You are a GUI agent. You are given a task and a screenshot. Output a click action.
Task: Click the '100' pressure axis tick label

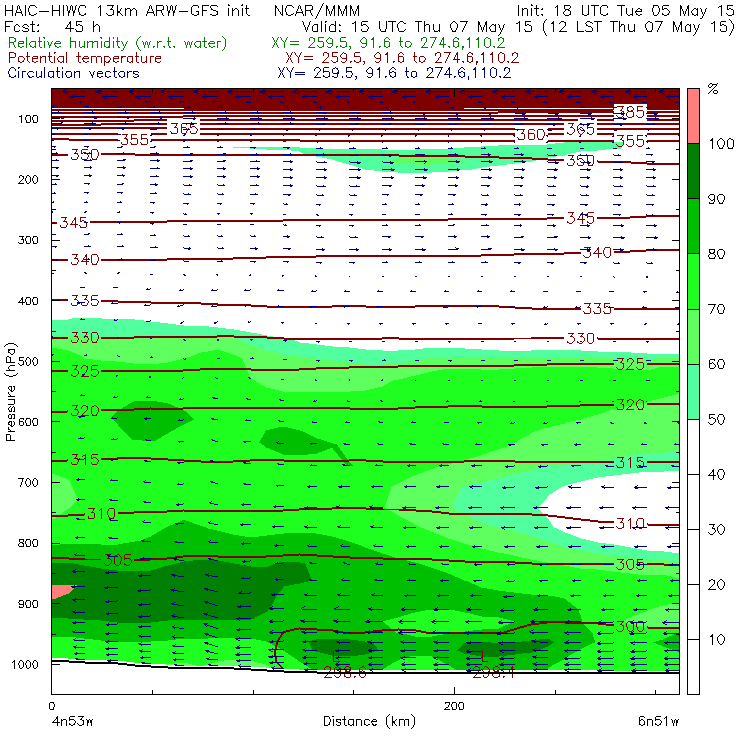[x=28, y=119]
